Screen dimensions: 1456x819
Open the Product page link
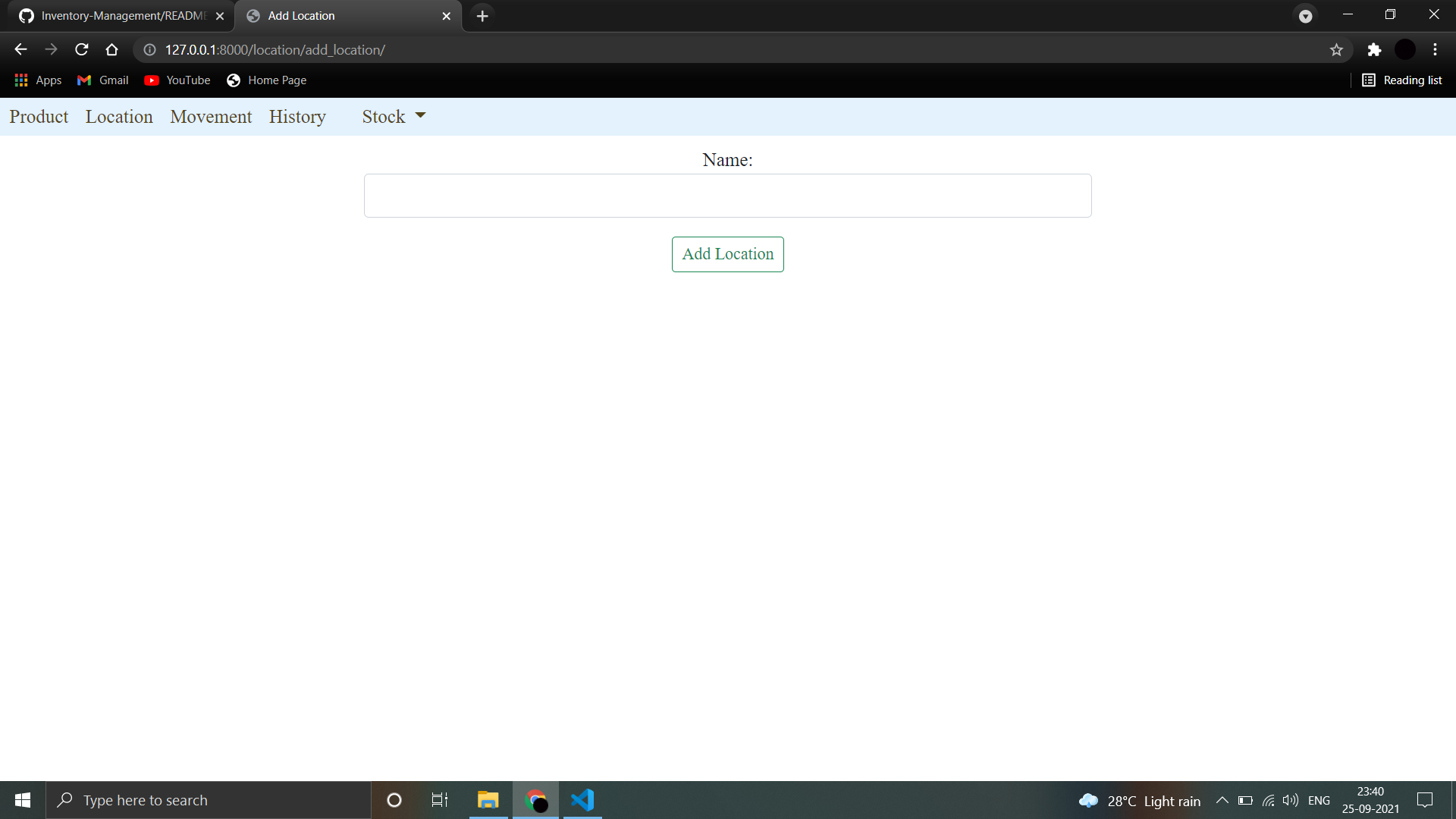point(39,116)
